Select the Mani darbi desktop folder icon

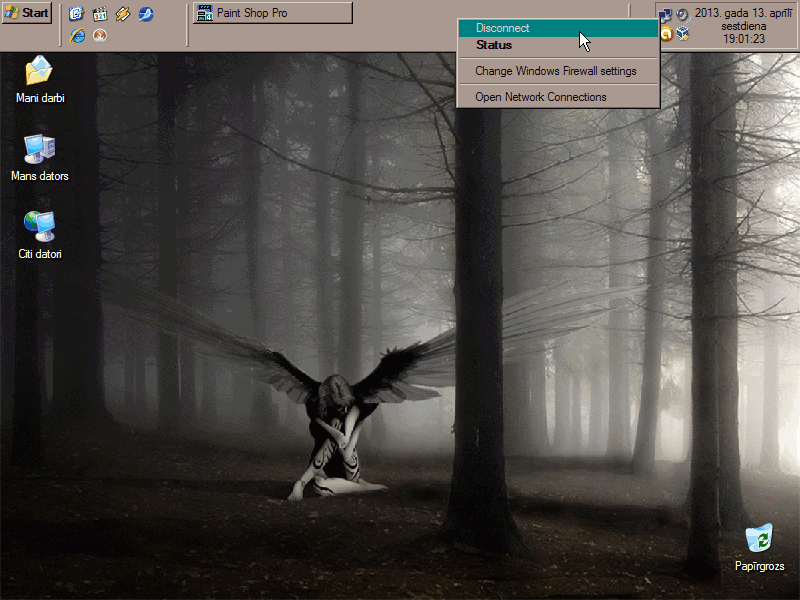(x=40, y=80)
